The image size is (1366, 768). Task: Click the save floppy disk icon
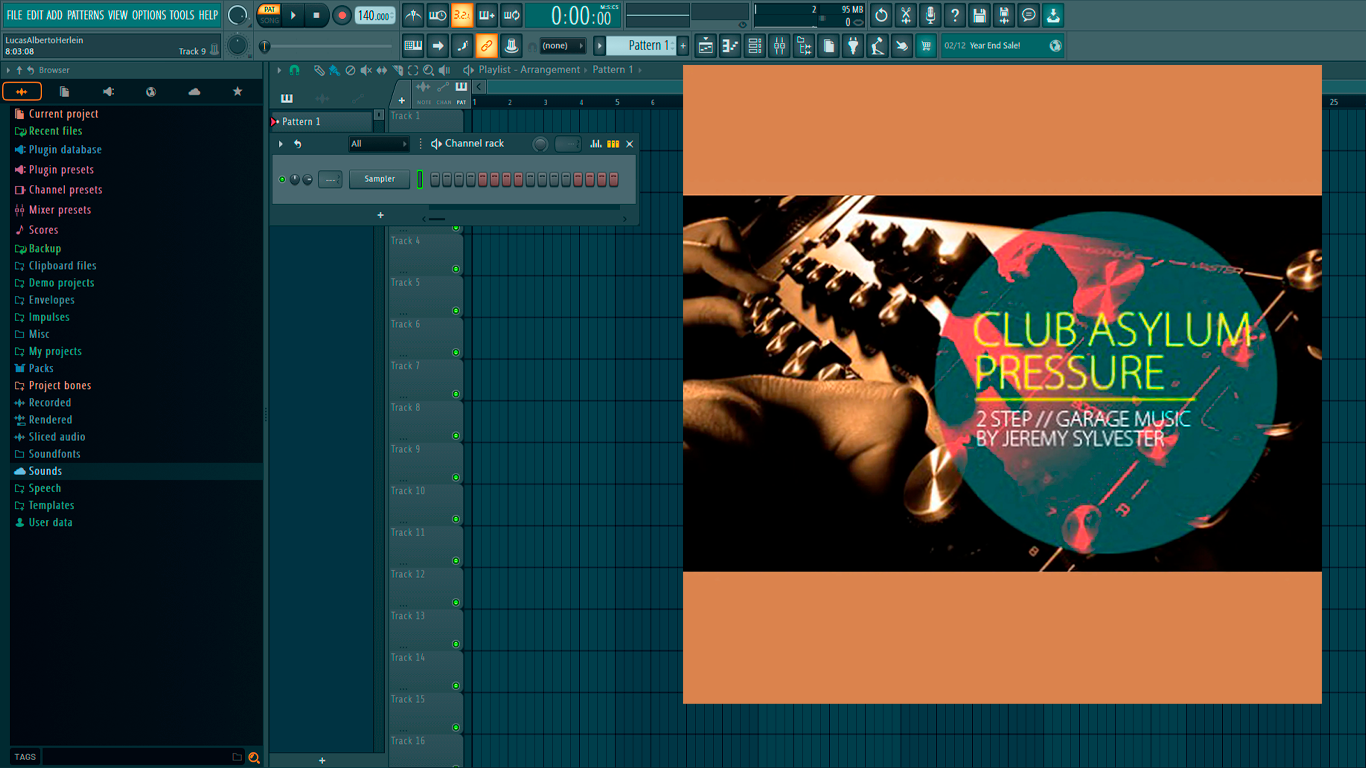tap(979, 15)
